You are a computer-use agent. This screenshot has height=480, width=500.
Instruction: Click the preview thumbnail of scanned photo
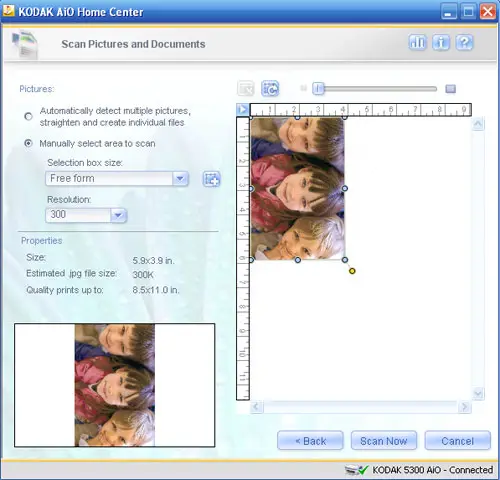[115, 385]
